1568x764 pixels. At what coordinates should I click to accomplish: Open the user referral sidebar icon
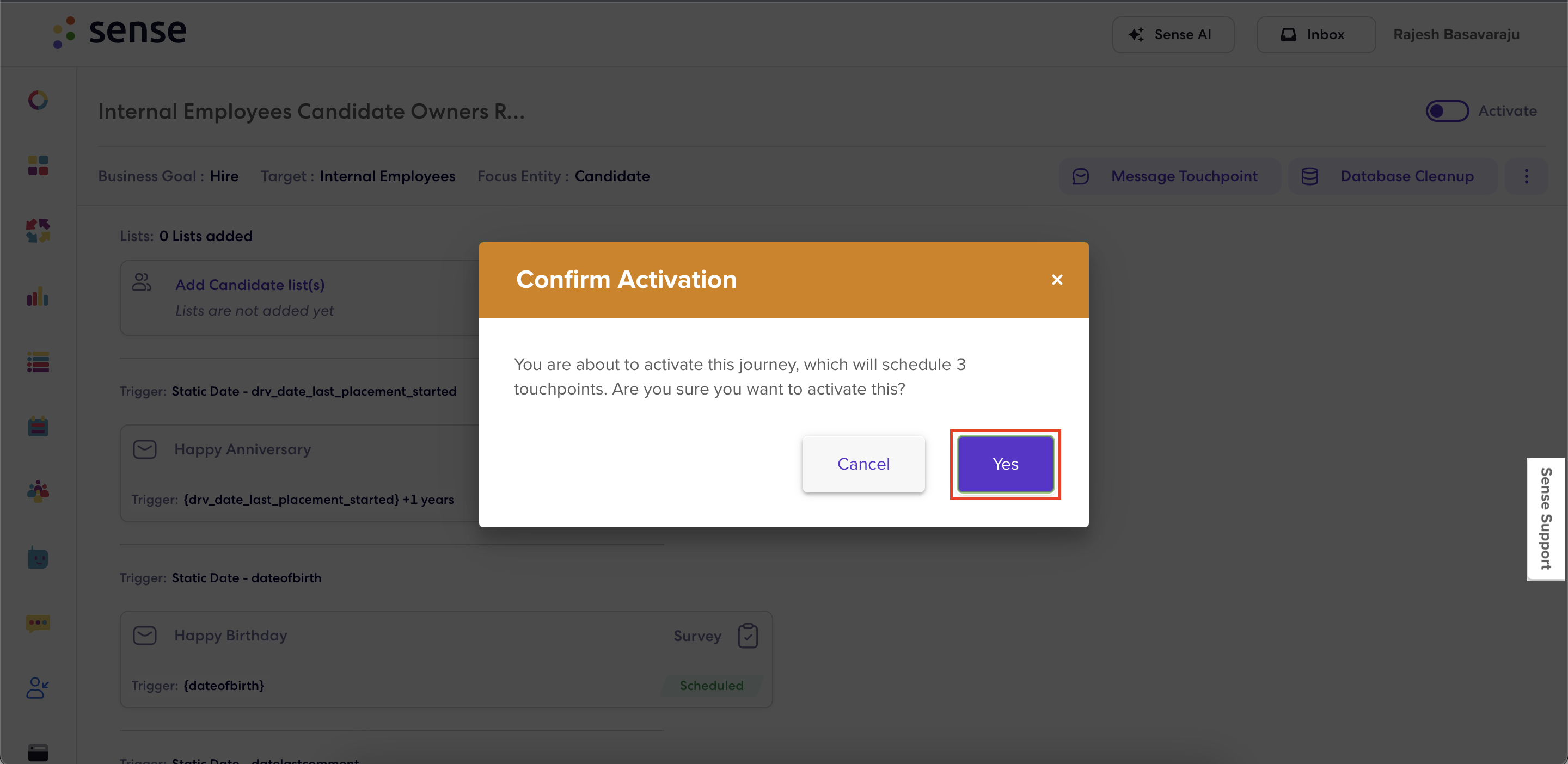click(x=38, y=688)
